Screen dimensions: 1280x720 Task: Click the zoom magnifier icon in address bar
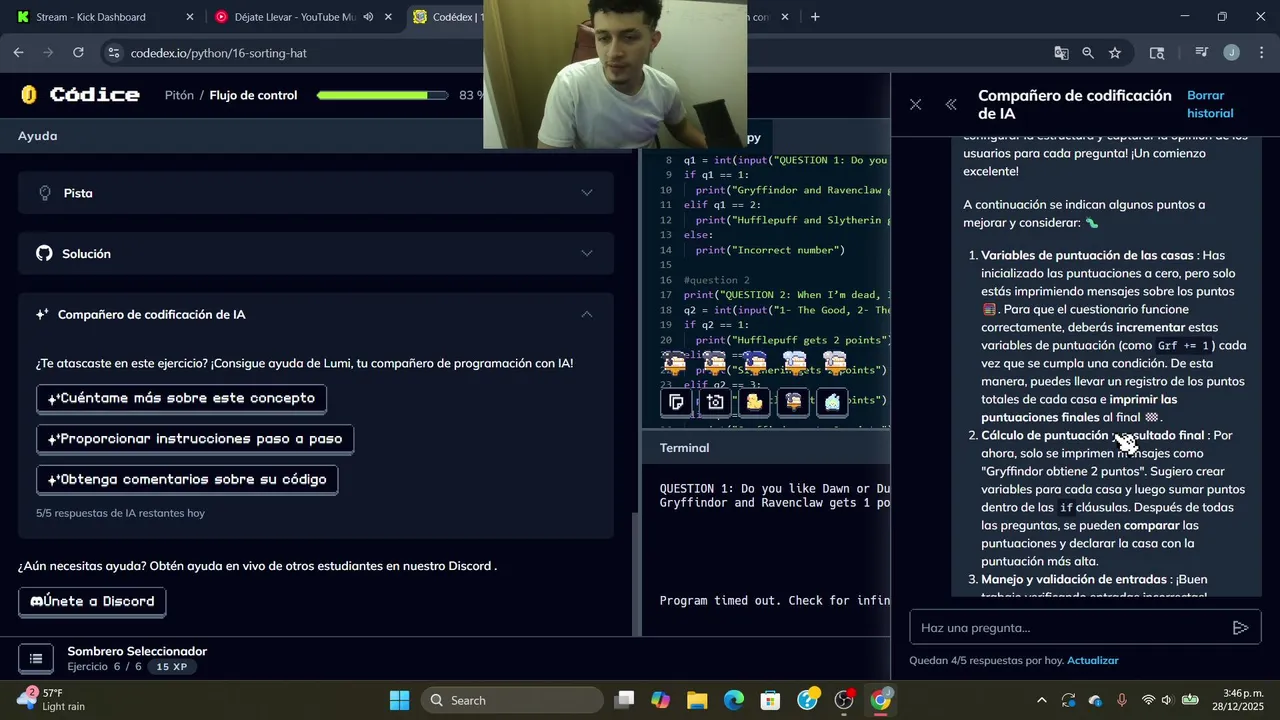1088,53
